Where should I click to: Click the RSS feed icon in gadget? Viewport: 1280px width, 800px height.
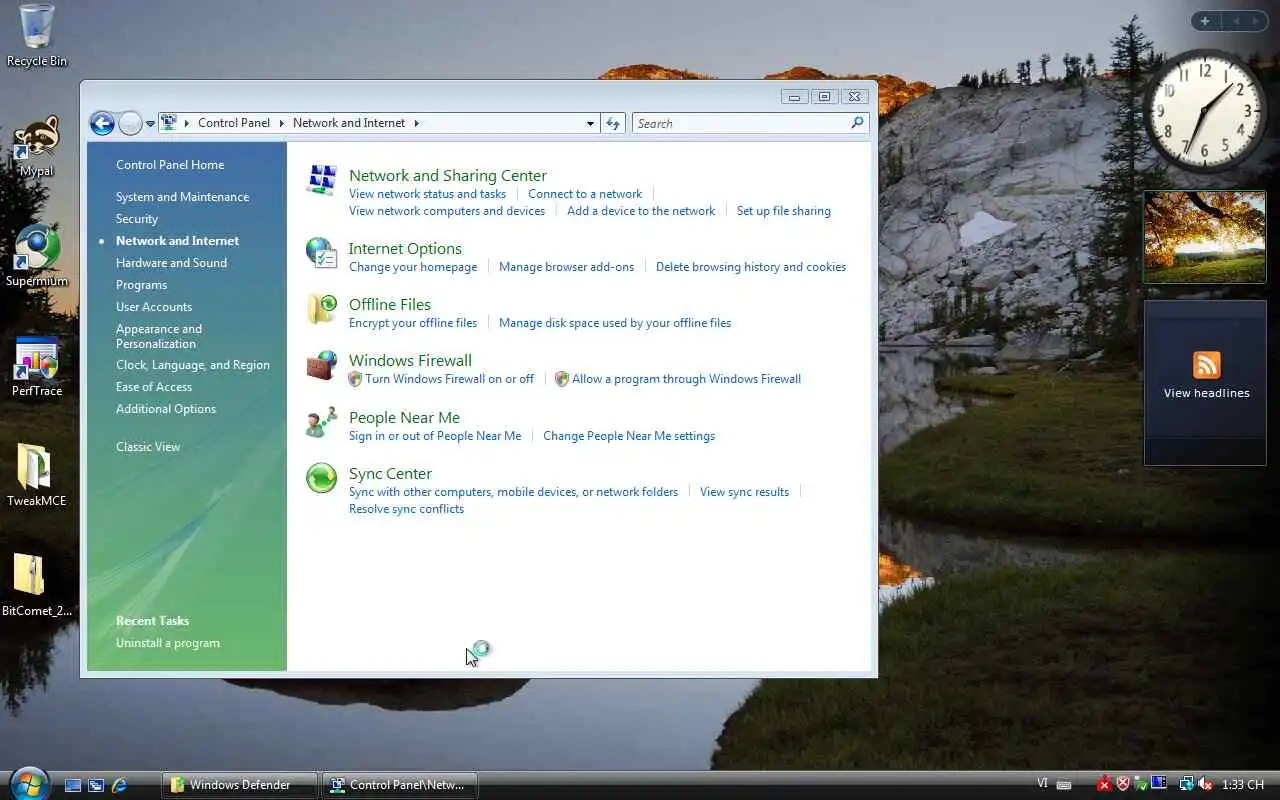pos(1206,365)
